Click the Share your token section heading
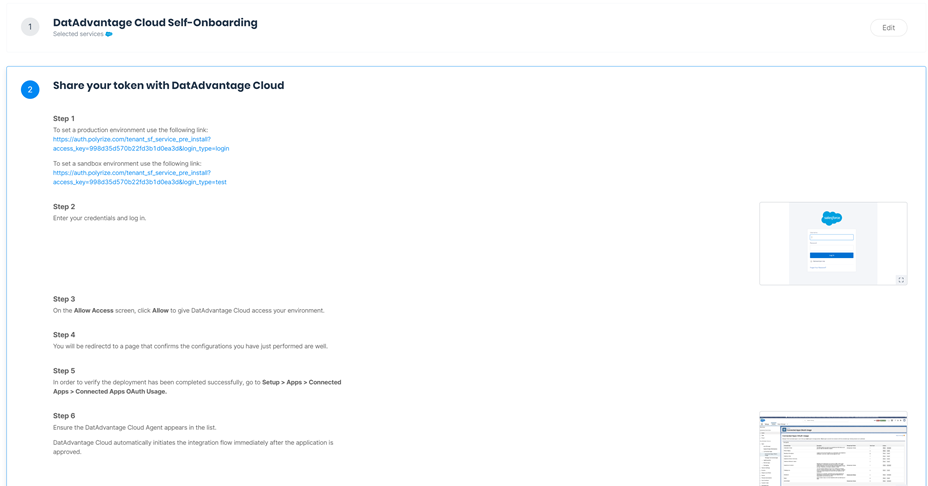 click(168, 86)
